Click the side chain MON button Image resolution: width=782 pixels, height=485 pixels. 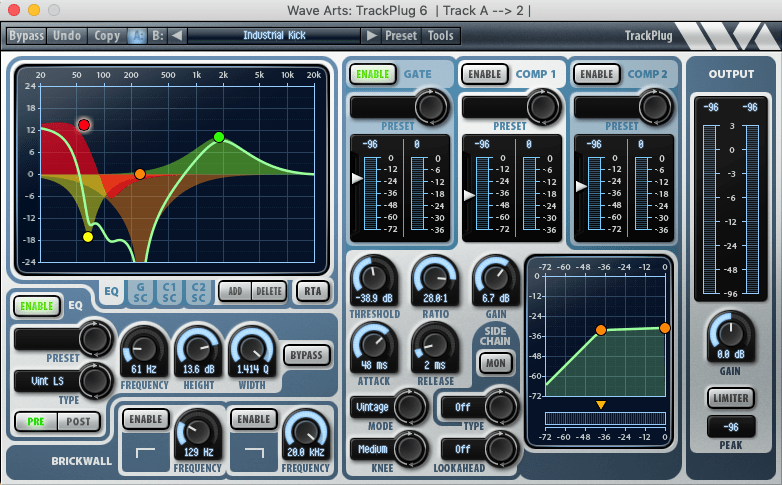(x=496, y=363)
